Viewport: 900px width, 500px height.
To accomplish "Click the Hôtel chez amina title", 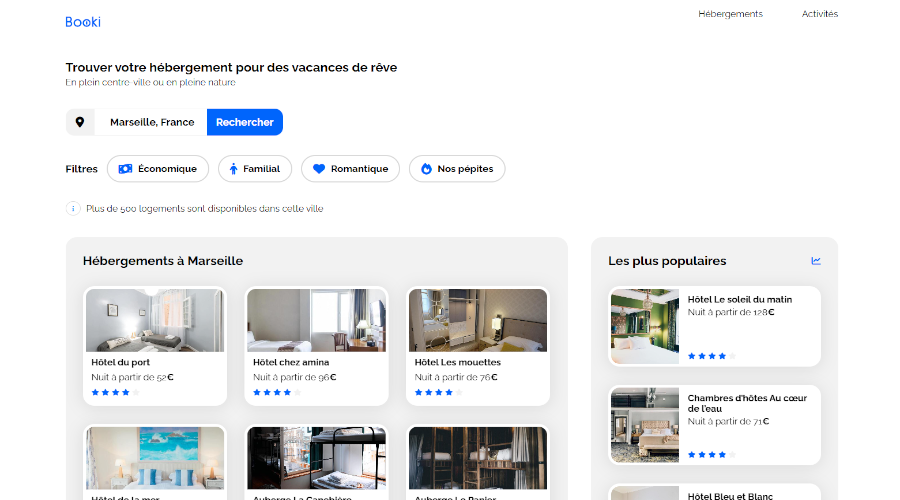I will [291, 362].
